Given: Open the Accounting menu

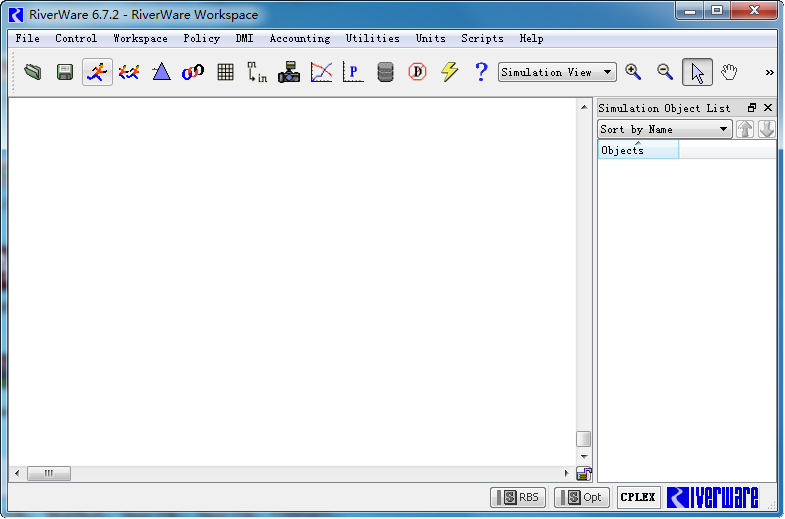Looking at the screenshot, I should pyautogui.click(x=300, y=39).
